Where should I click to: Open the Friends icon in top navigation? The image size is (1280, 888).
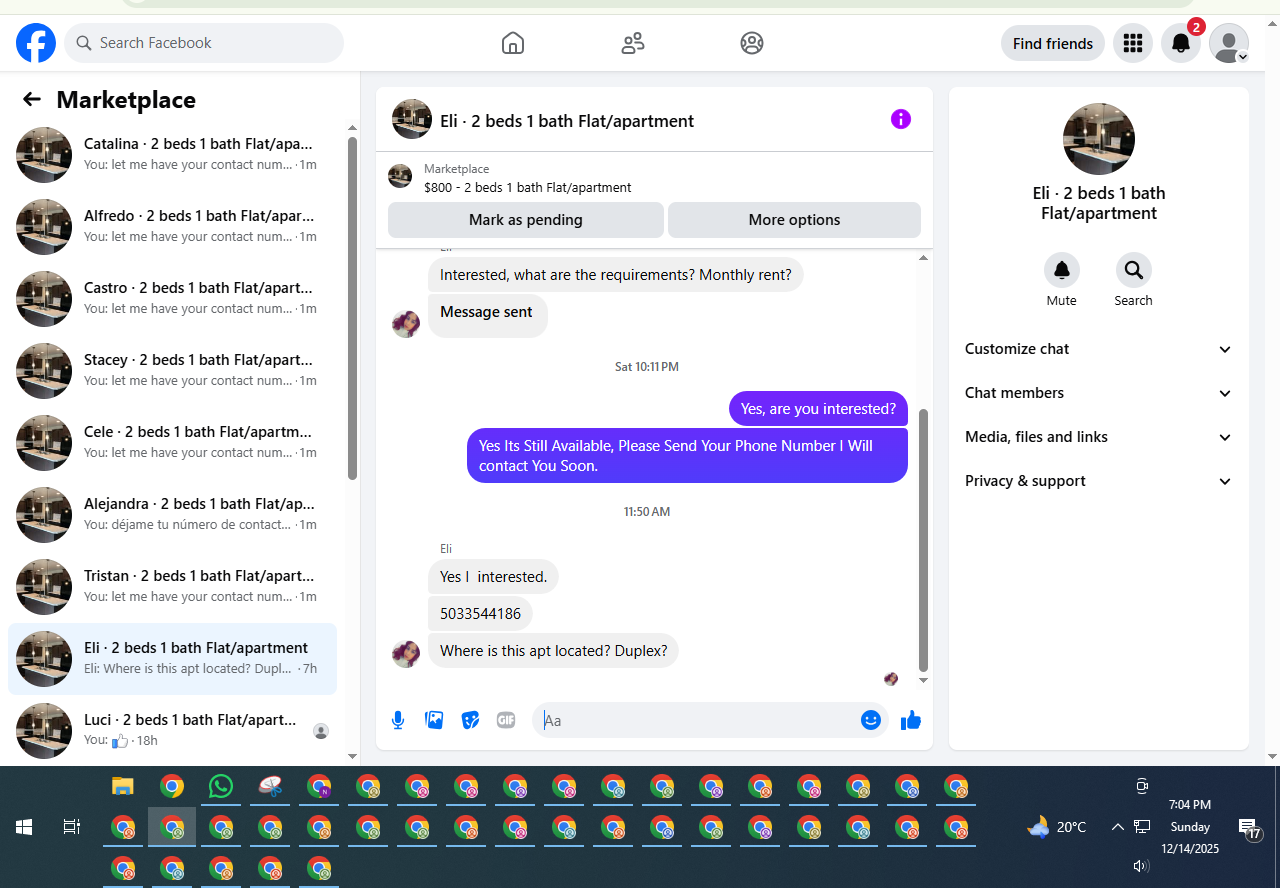coord(633,43)
